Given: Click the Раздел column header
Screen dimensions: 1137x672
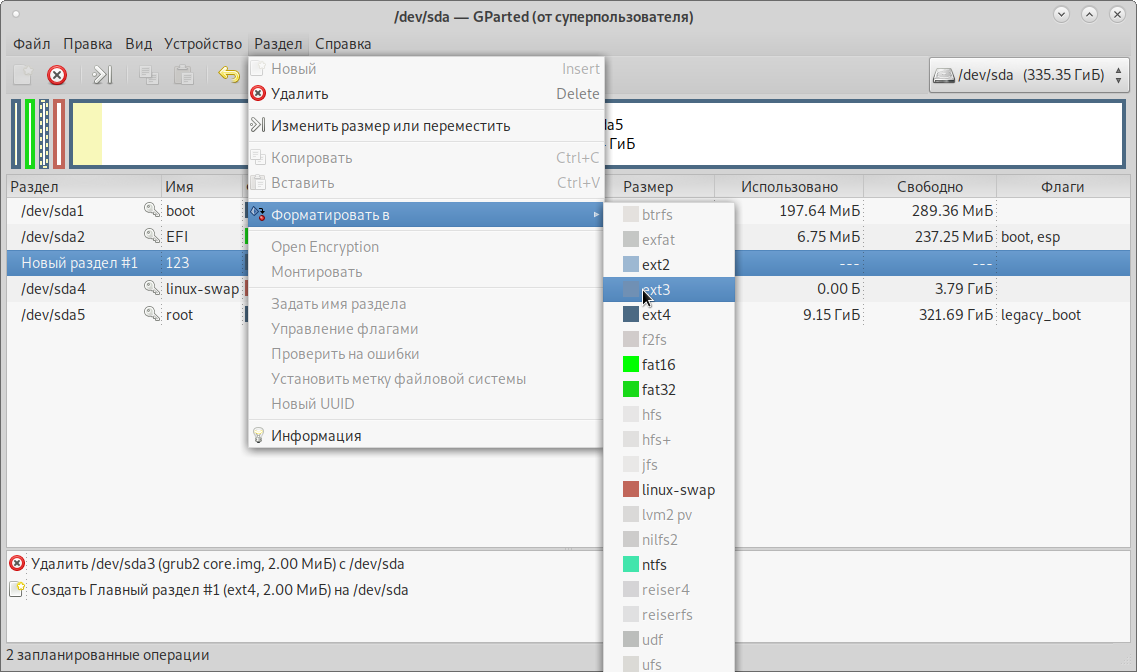Looking at the screenshot, I should pos(84,186).
